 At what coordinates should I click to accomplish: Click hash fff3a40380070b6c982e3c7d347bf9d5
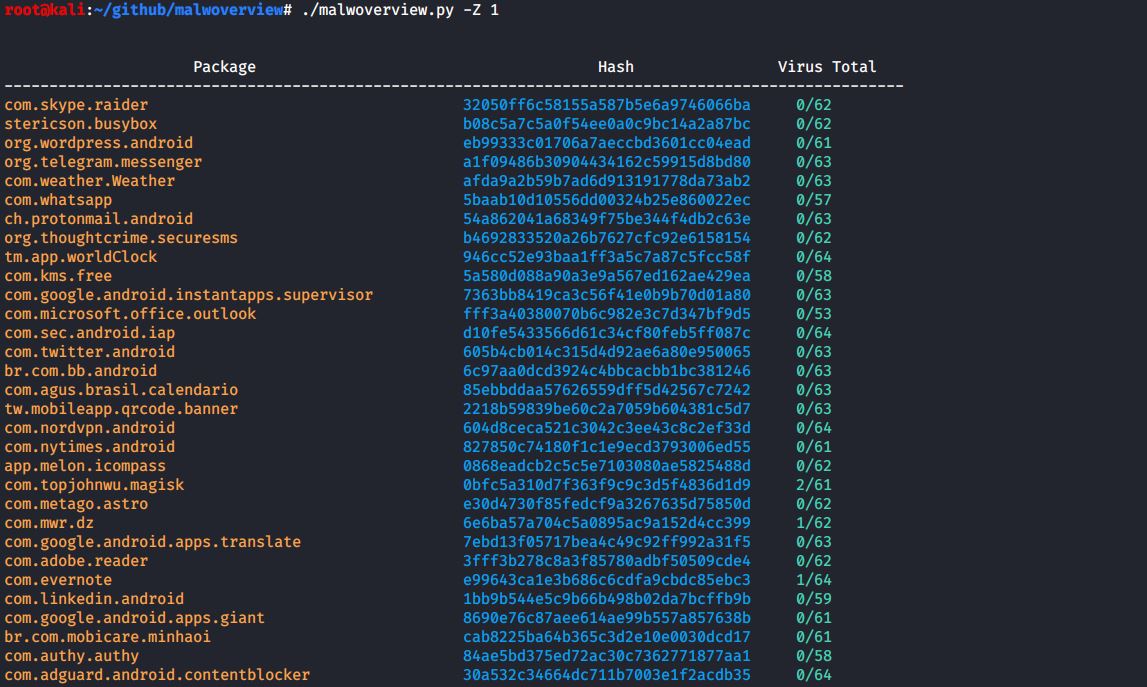click(x=606, y=315)
